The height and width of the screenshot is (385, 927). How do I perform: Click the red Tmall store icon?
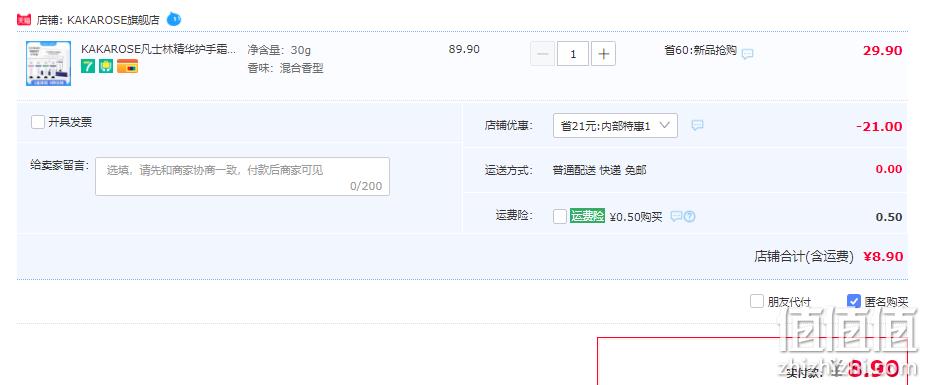(24, 20)
